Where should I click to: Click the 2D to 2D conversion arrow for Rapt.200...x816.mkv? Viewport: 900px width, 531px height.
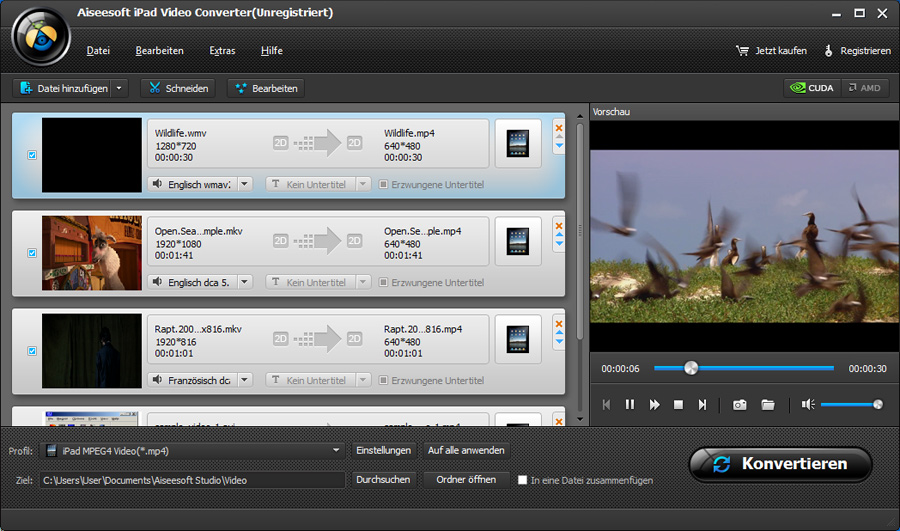(x=317, y=339)
